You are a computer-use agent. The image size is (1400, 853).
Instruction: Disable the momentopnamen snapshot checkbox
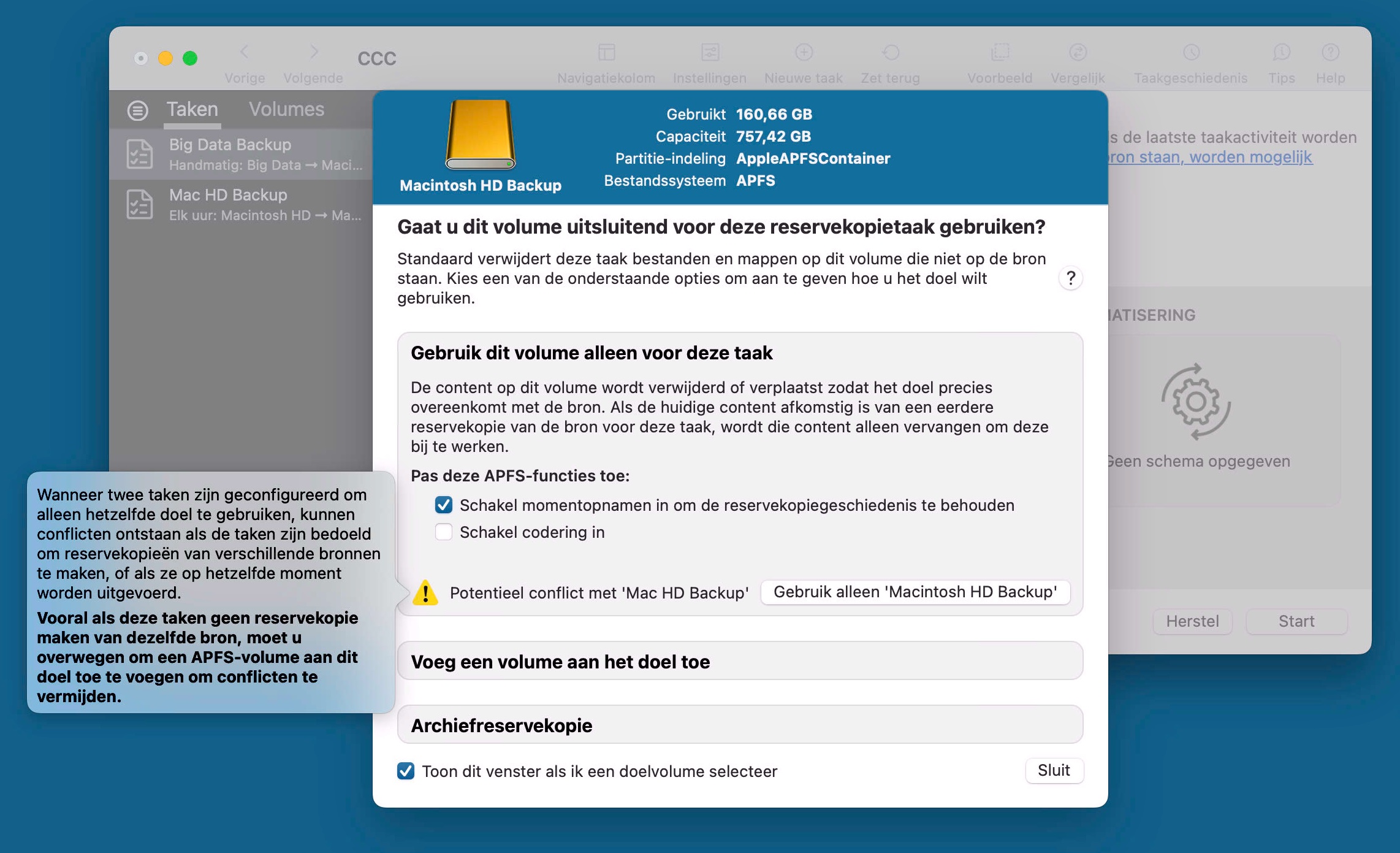coord(444,505)
